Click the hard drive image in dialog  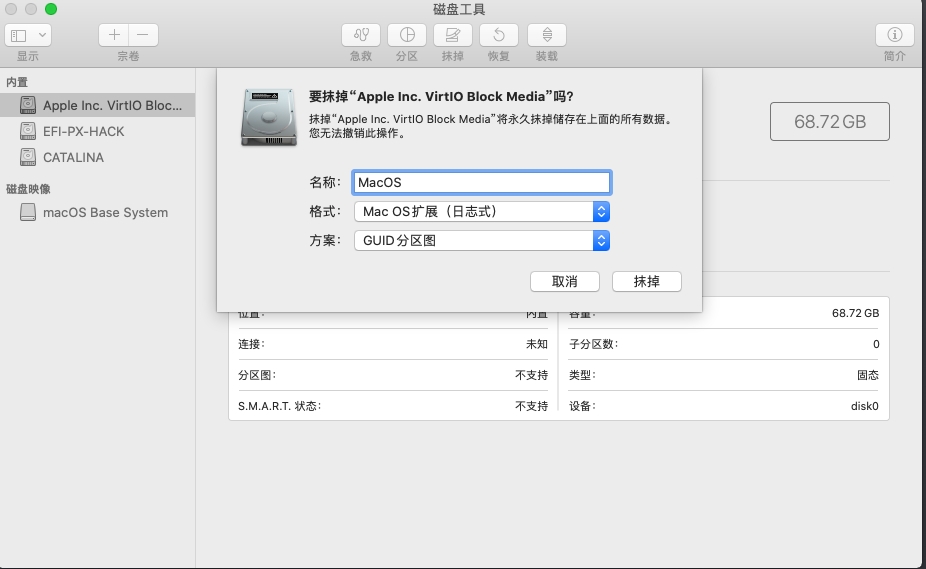coord(269,117)
